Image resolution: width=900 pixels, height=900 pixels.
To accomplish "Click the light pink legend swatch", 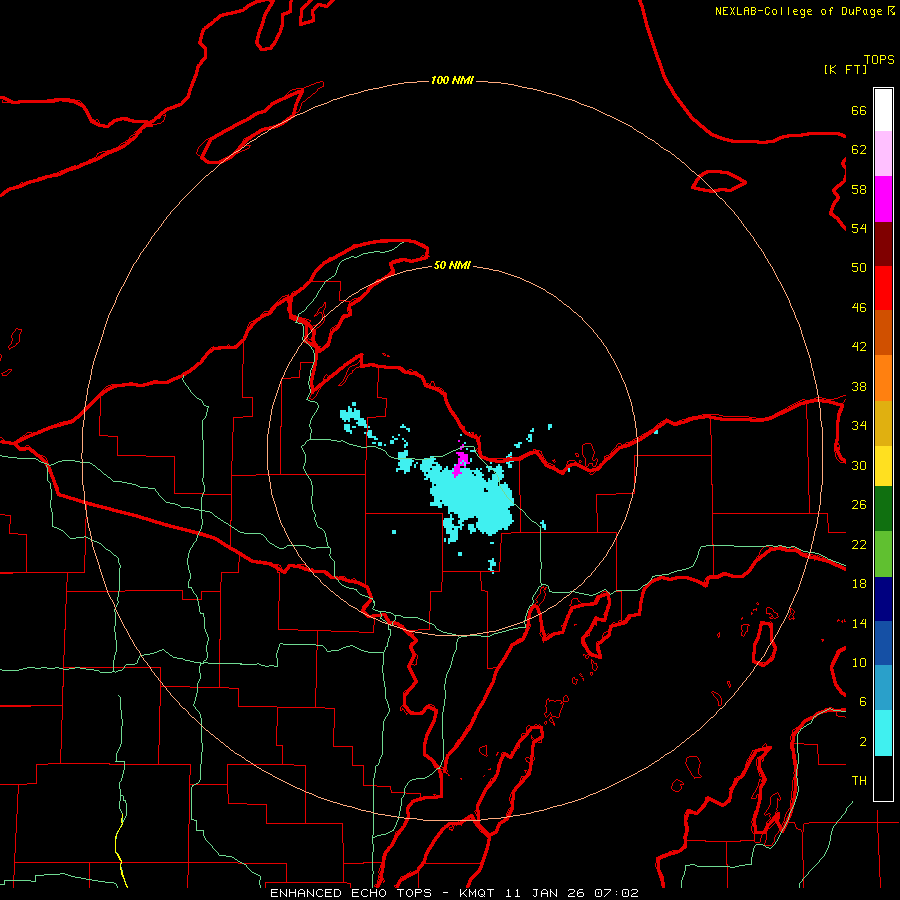I will 883,154.
